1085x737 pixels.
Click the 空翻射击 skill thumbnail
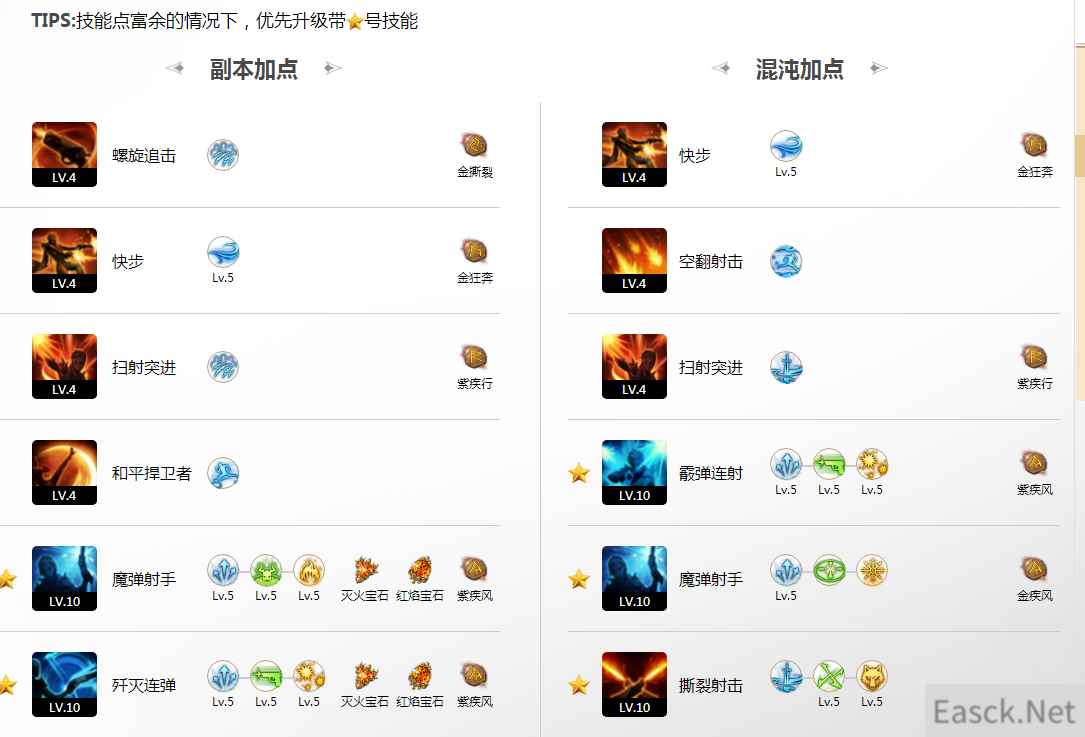tap(634, 260)
